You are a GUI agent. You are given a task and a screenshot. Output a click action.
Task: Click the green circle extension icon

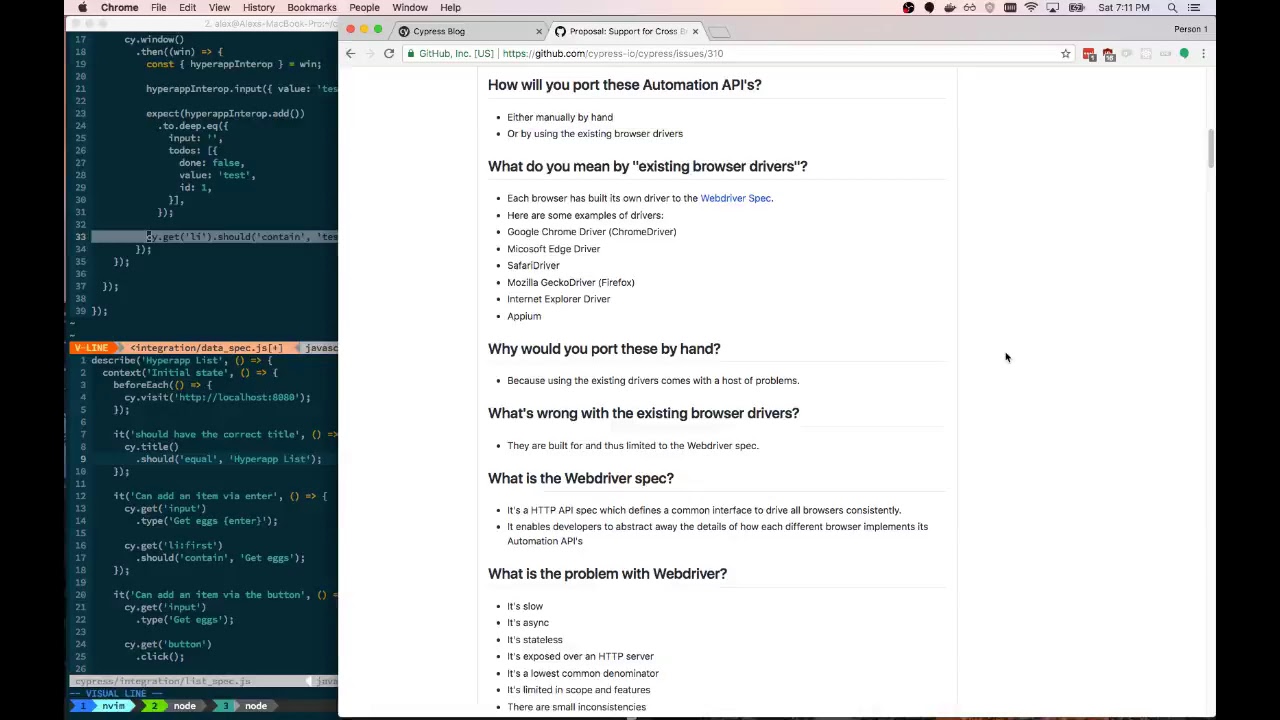click(1184, 53)
